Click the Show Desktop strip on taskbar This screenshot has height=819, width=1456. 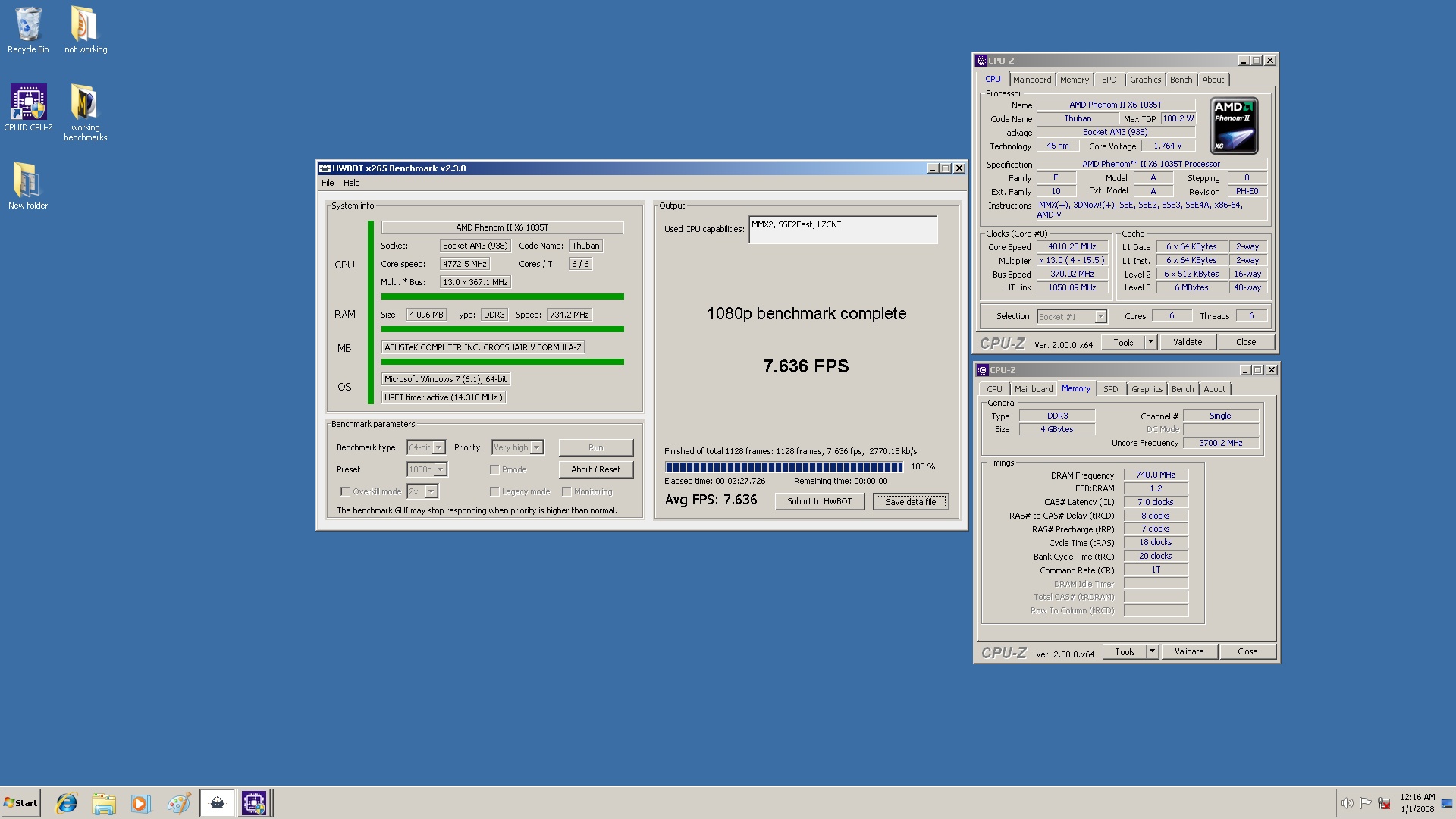1448,803
